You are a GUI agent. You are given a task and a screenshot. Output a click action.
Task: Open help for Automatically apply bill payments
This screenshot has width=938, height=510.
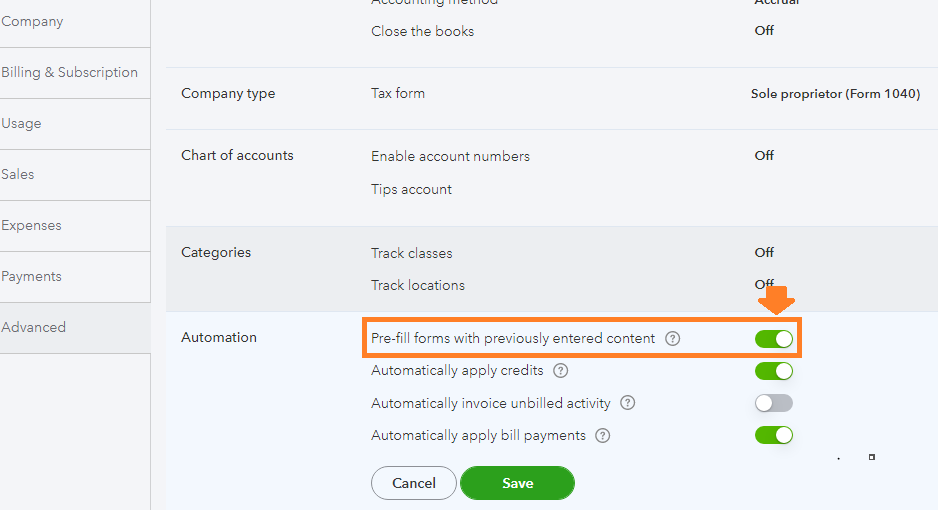coord(602,436)
